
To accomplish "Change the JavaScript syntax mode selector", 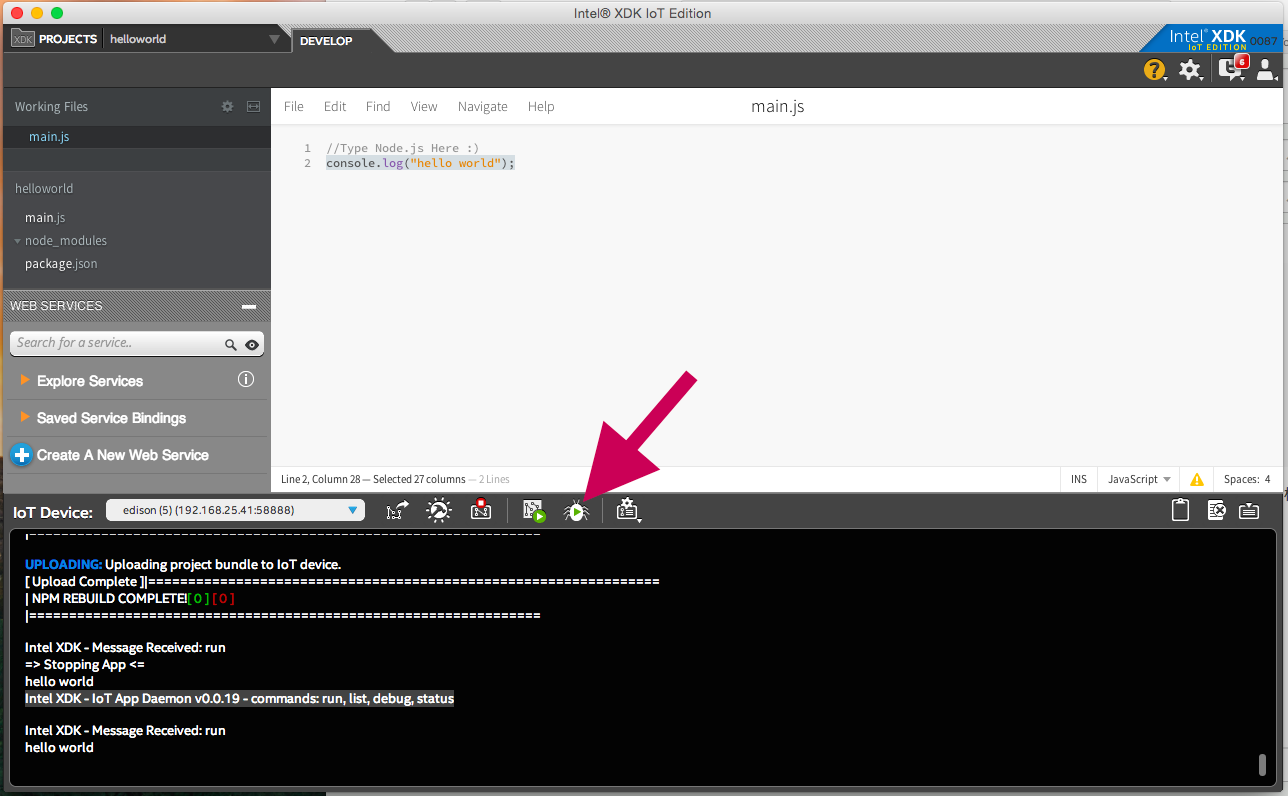I will click(1137, 479).
